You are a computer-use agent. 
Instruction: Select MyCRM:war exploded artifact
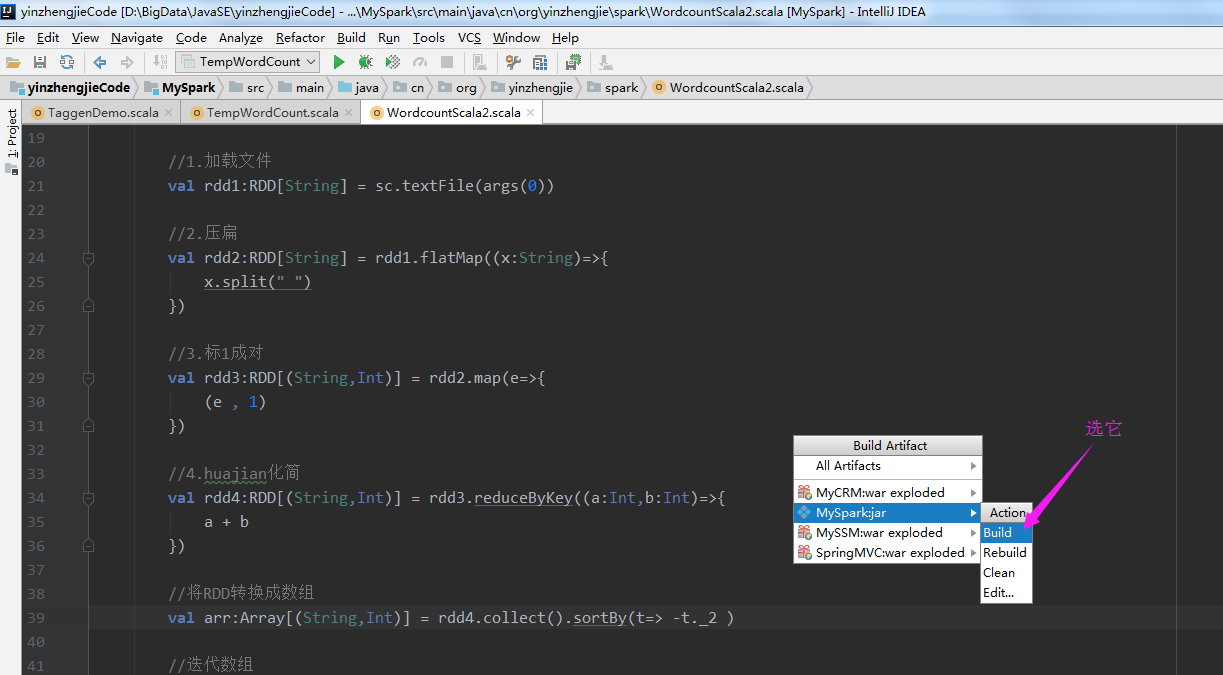pos(887,493)
